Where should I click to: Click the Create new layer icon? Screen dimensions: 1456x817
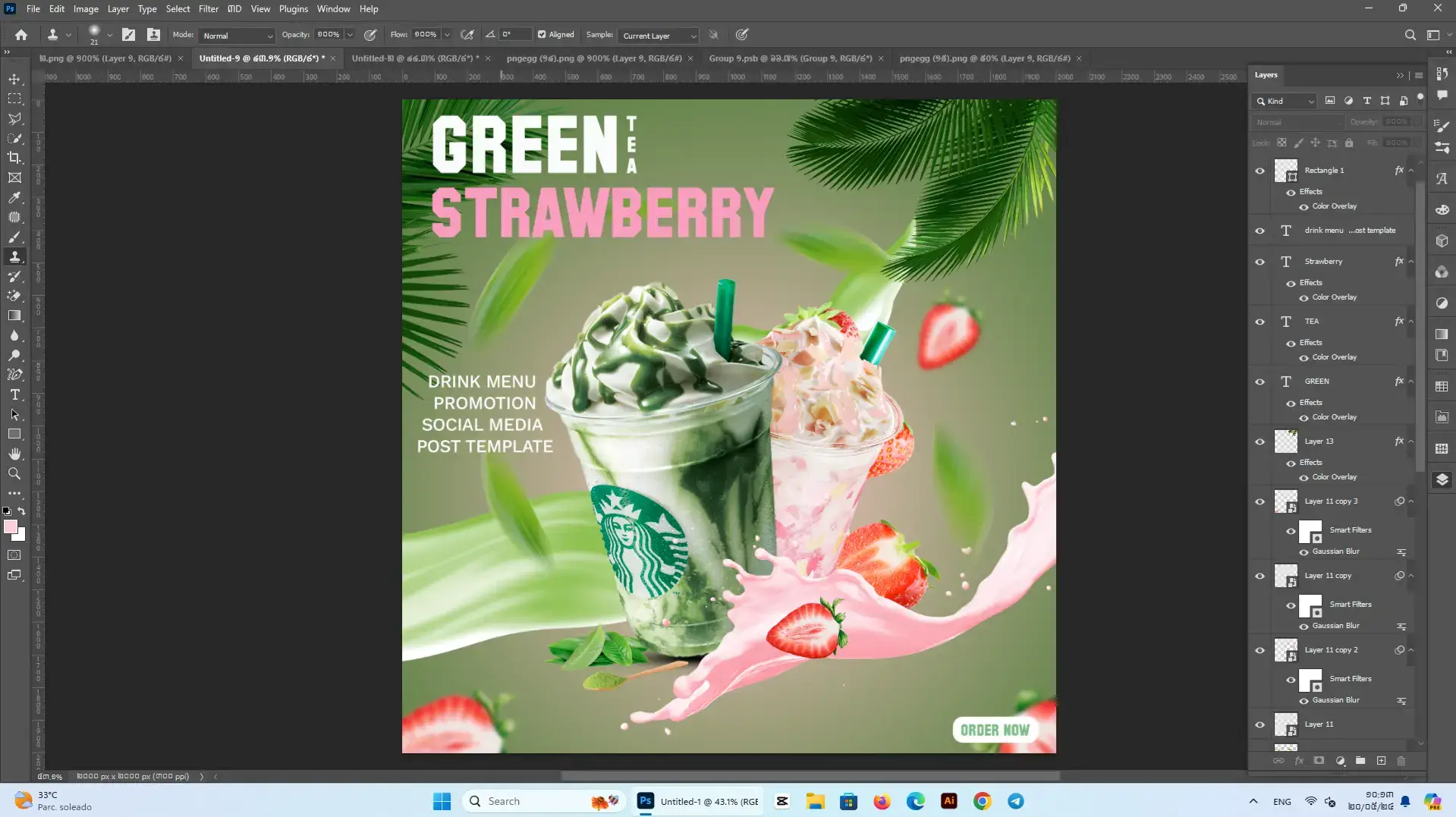point(1382,761)
